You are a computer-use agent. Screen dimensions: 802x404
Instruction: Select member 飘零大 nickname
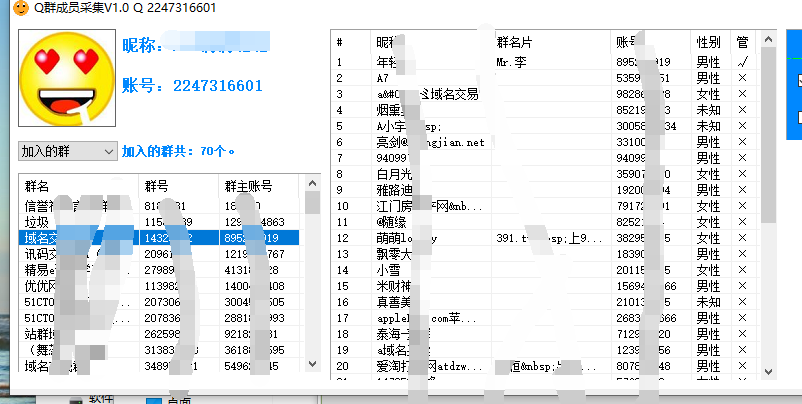(394, 254)
